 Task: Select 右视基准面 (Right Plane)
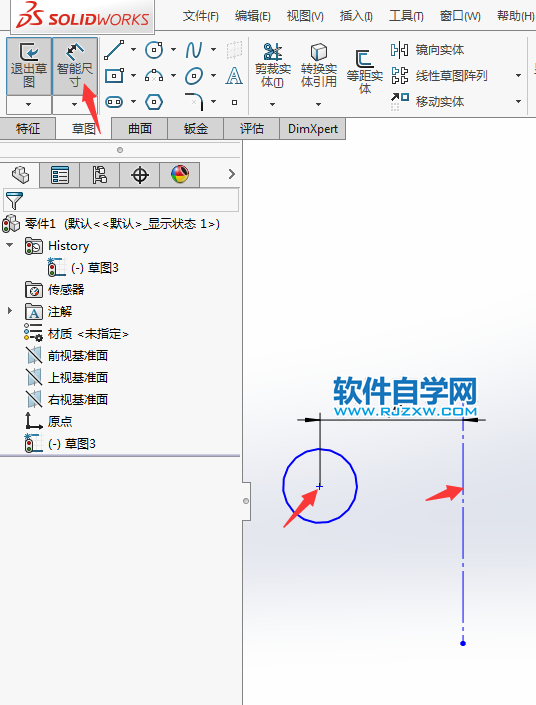(67, 399)
